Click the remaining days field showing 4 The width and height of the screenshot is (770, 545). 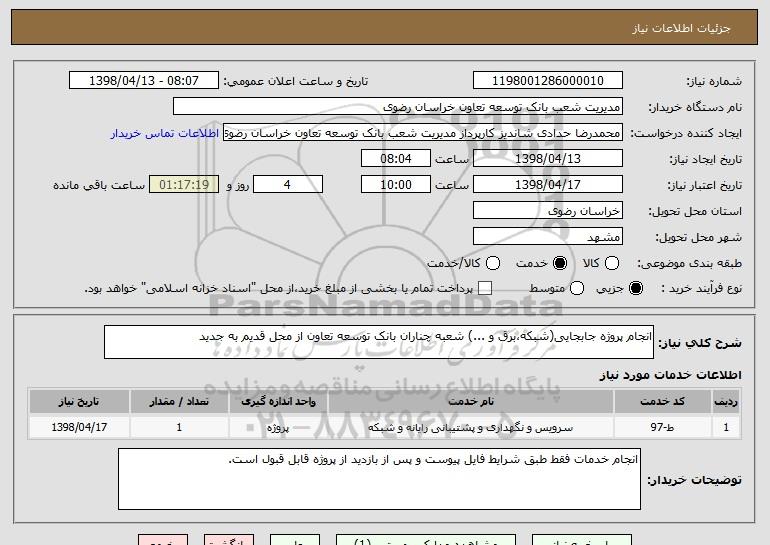(288, 185)
